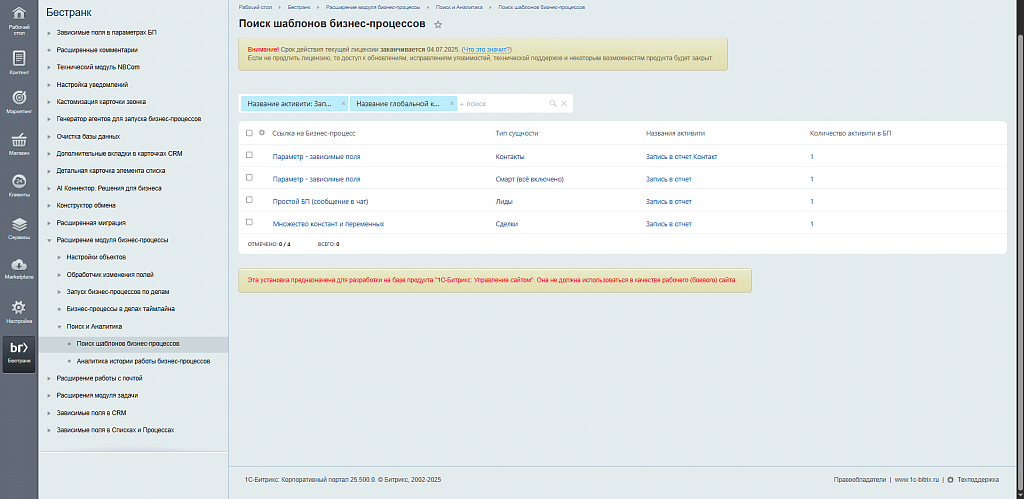Open the Маркетинг sidebar section
This screenshot has height=499, width=1024.
tap(19, 101)
